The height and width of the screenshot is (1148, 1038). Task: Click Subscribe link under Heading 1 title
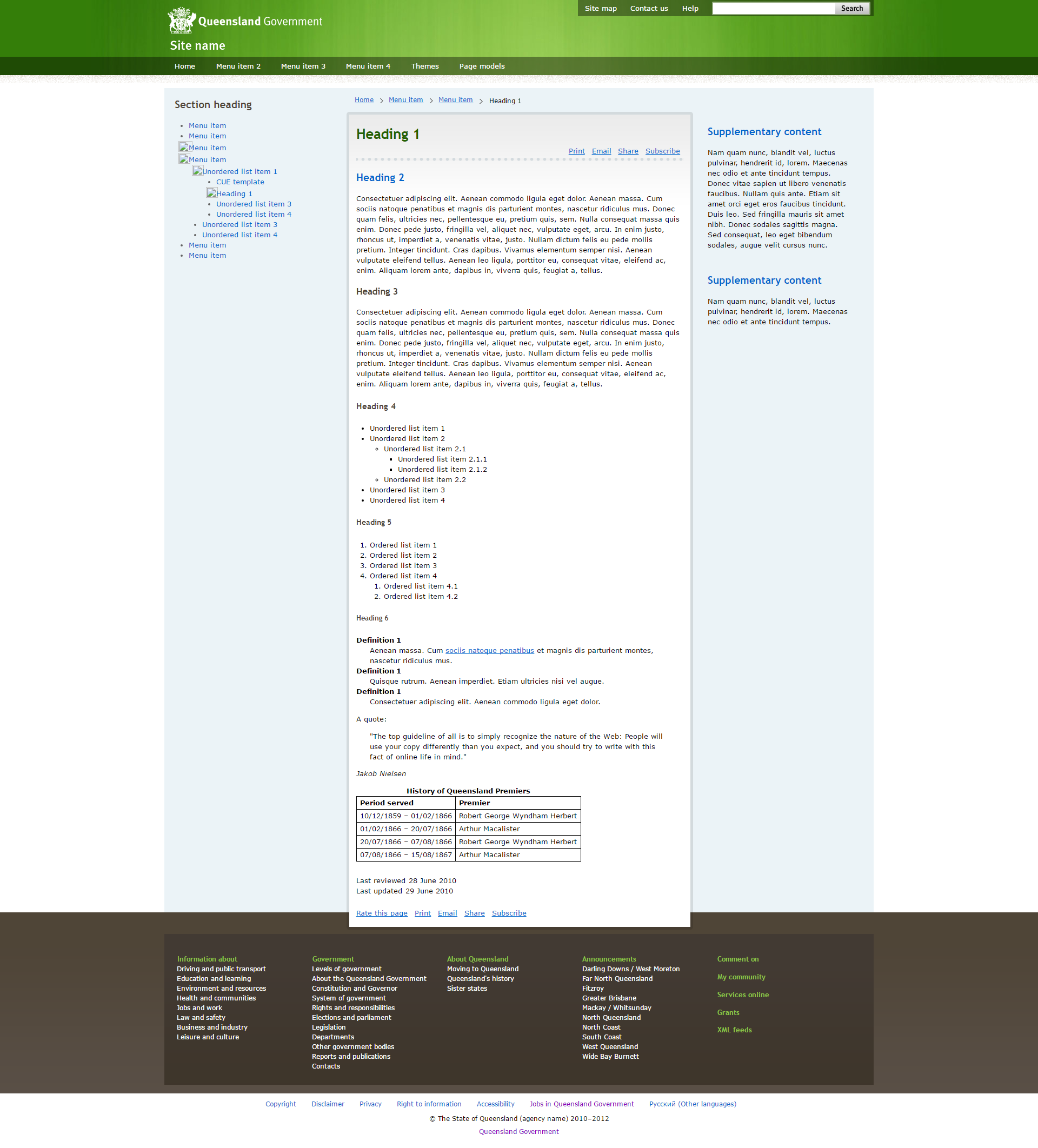pos(662,151)
